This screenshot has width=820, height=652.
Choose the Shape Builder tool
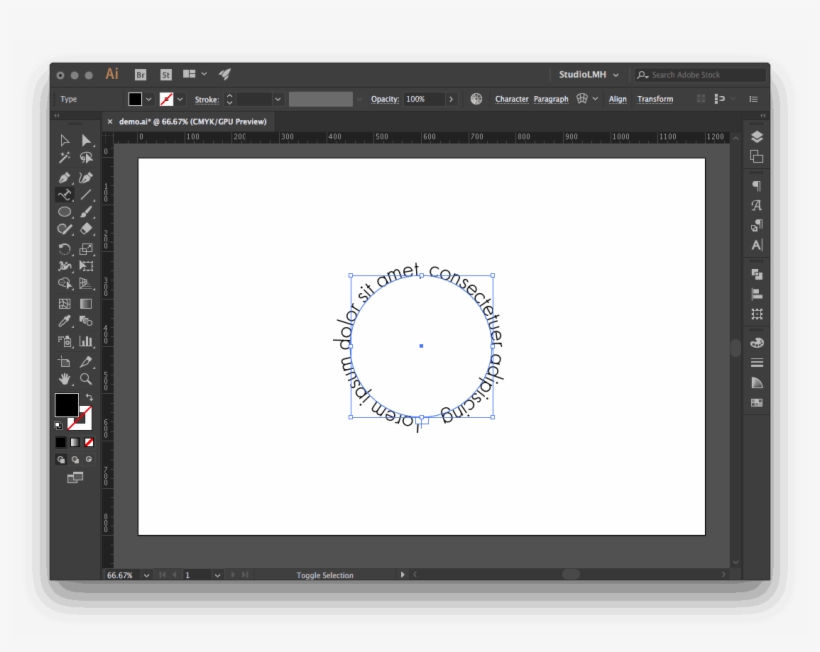coord(64,283)
